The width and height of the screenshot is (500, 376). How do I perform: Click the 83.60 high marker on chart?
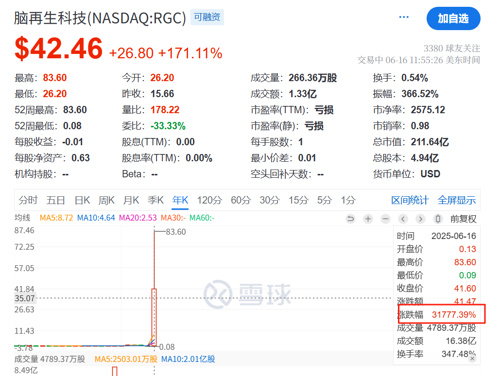(176, 232)
